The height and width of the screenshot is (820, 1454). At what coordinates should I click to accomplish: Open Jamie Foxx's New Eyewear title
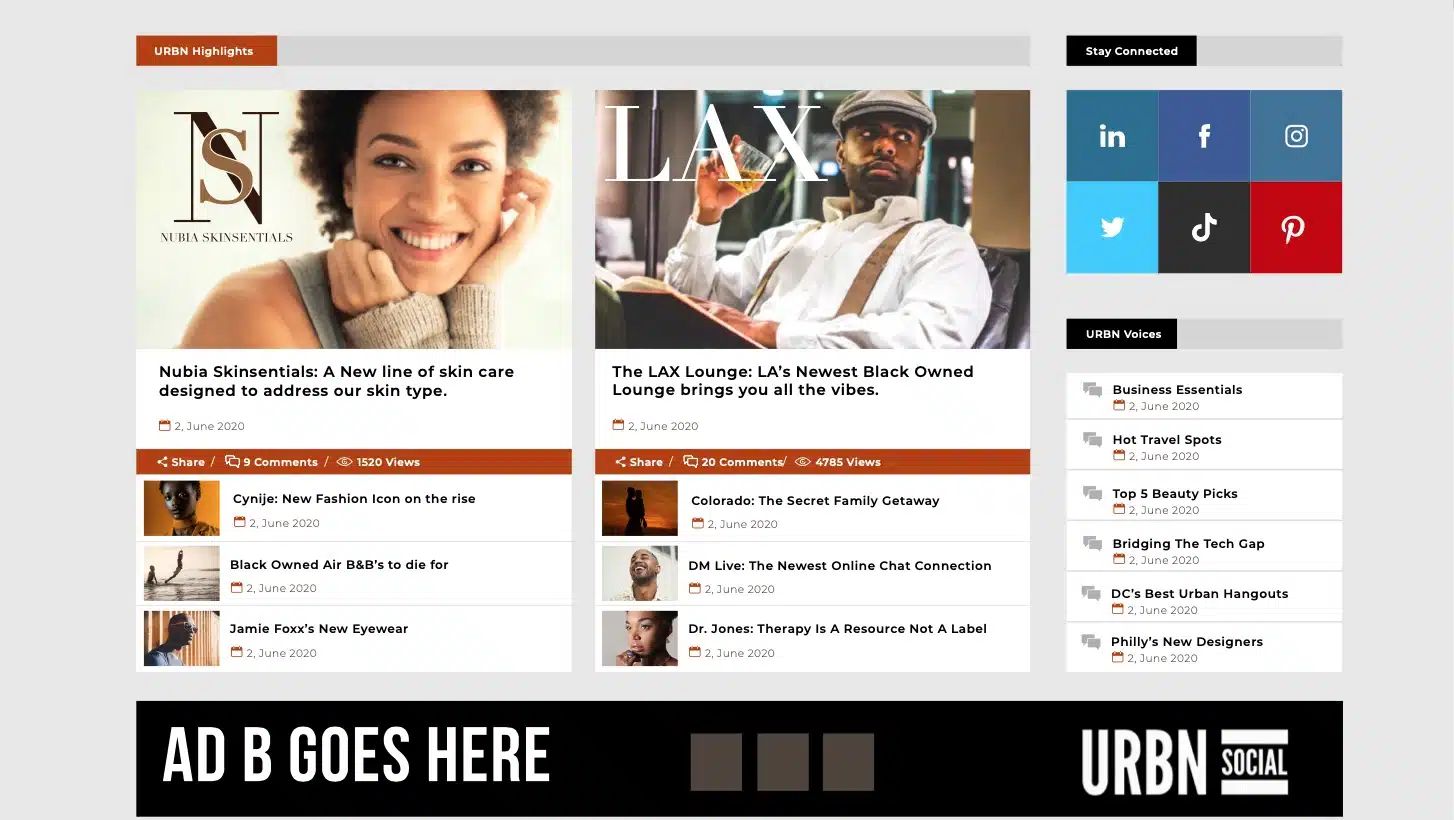click(319, 629)
